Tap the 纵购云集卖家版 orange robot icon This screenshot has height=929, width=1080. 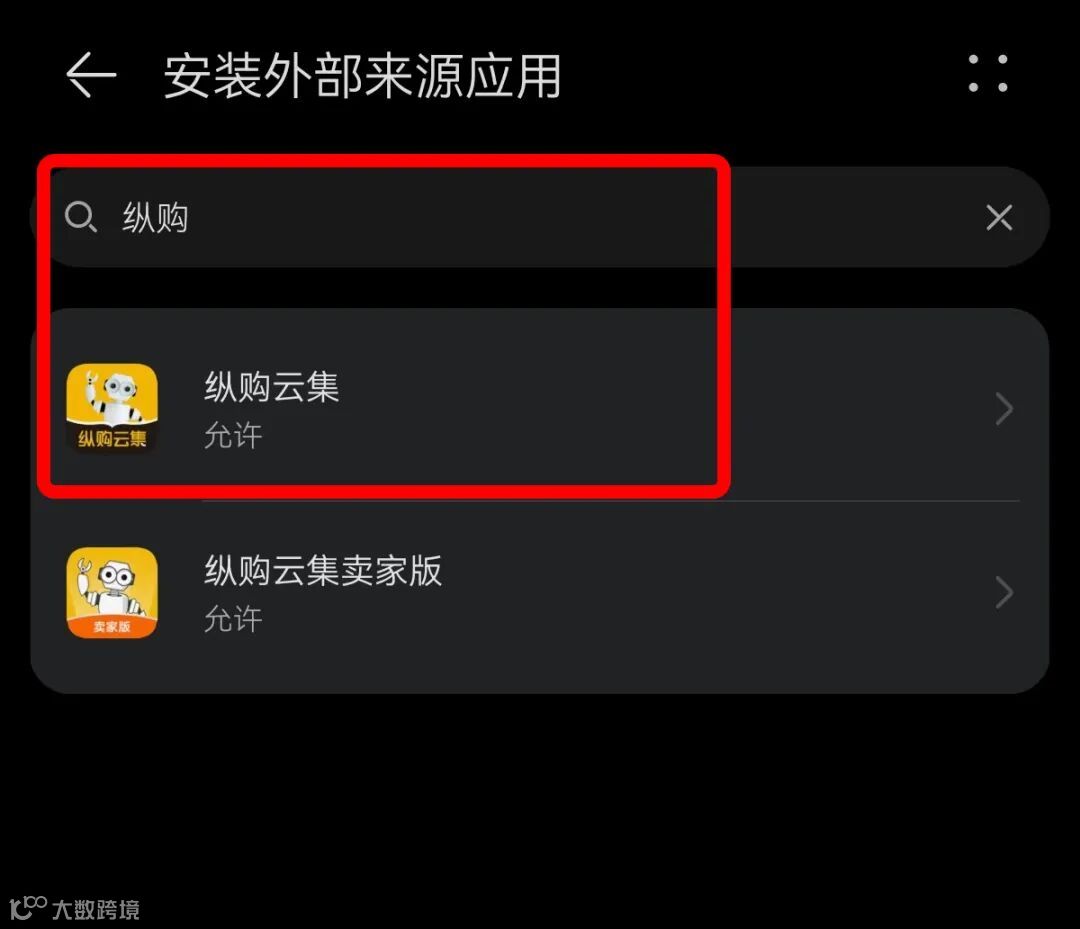[x=112, y=592]
